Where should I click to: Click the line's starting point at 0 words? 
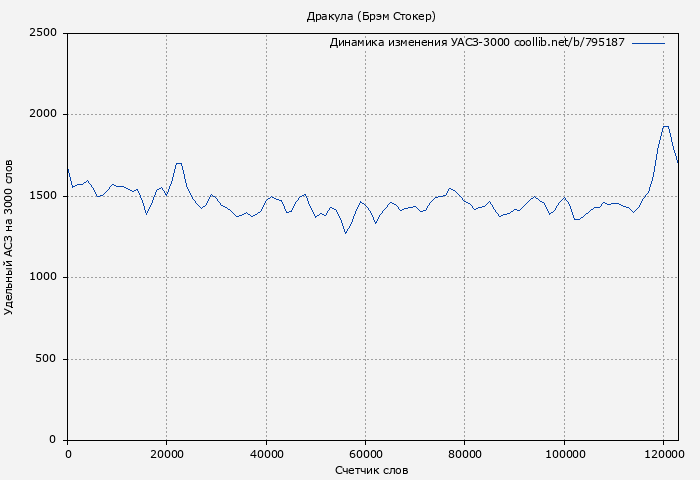click(x=68, y=168)
